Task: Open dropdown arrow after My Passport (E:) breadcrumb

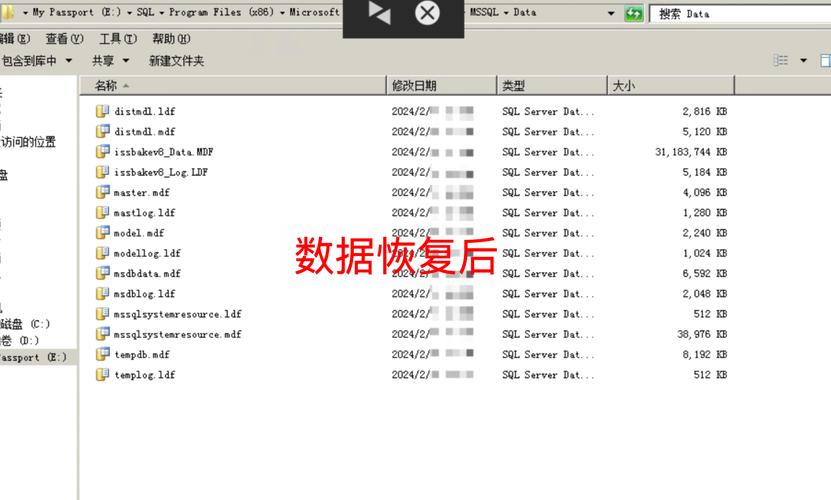Action: [x=129, y=12]
